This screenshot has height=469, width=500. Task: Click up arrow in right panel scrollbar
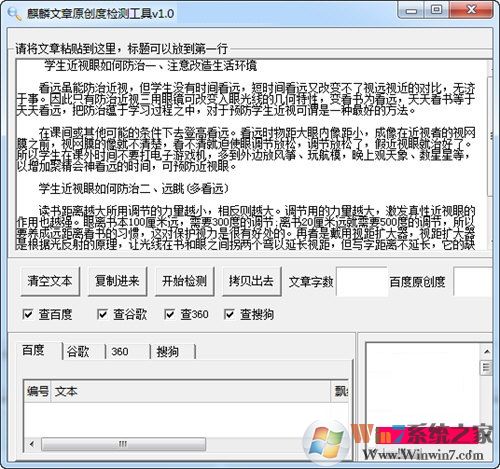[x=486, y=351]
